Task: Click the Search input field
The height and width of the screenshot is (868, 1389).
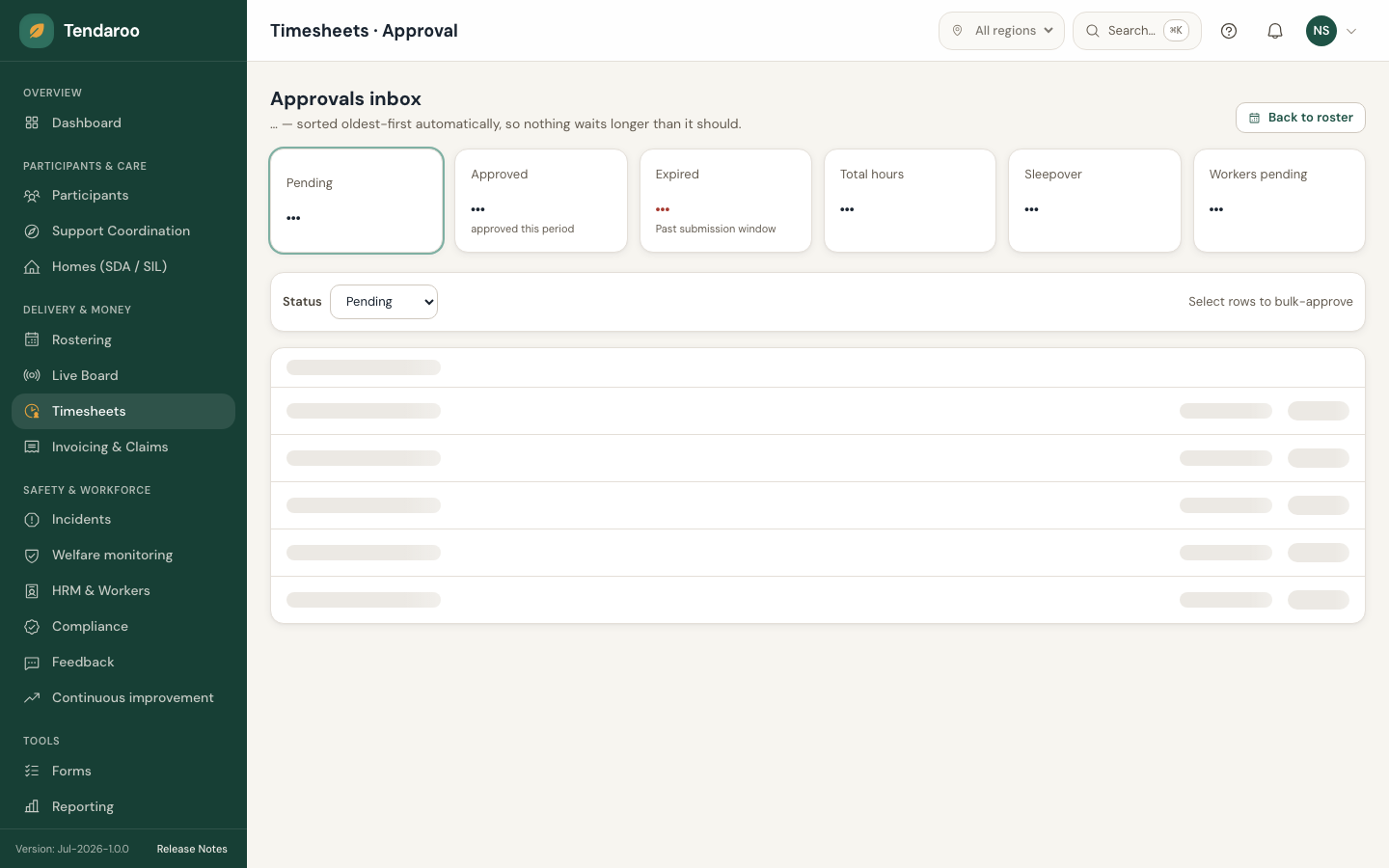Action: (1137, 31)
